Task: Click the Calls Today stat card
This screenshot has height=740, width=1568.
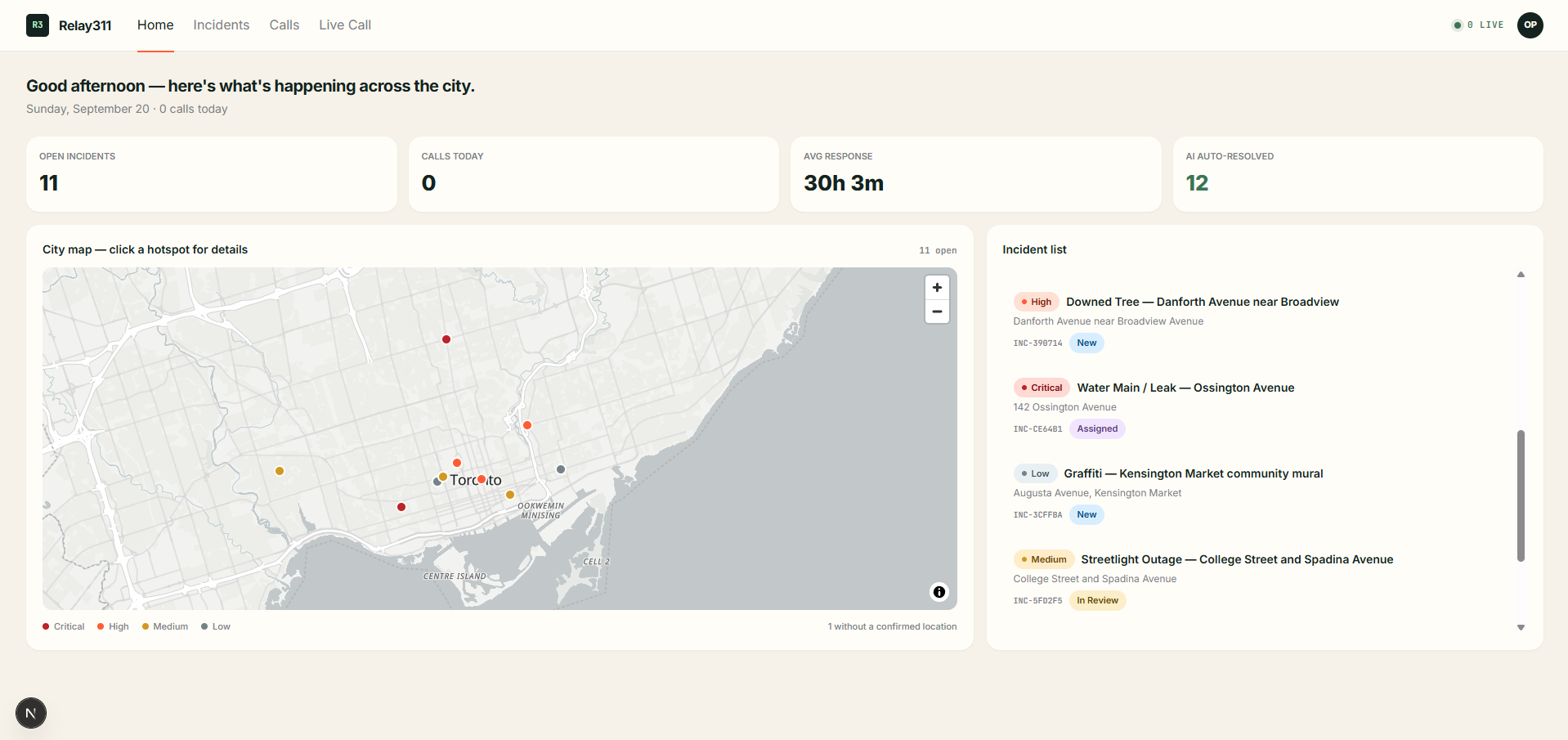Action: point(594,174)
